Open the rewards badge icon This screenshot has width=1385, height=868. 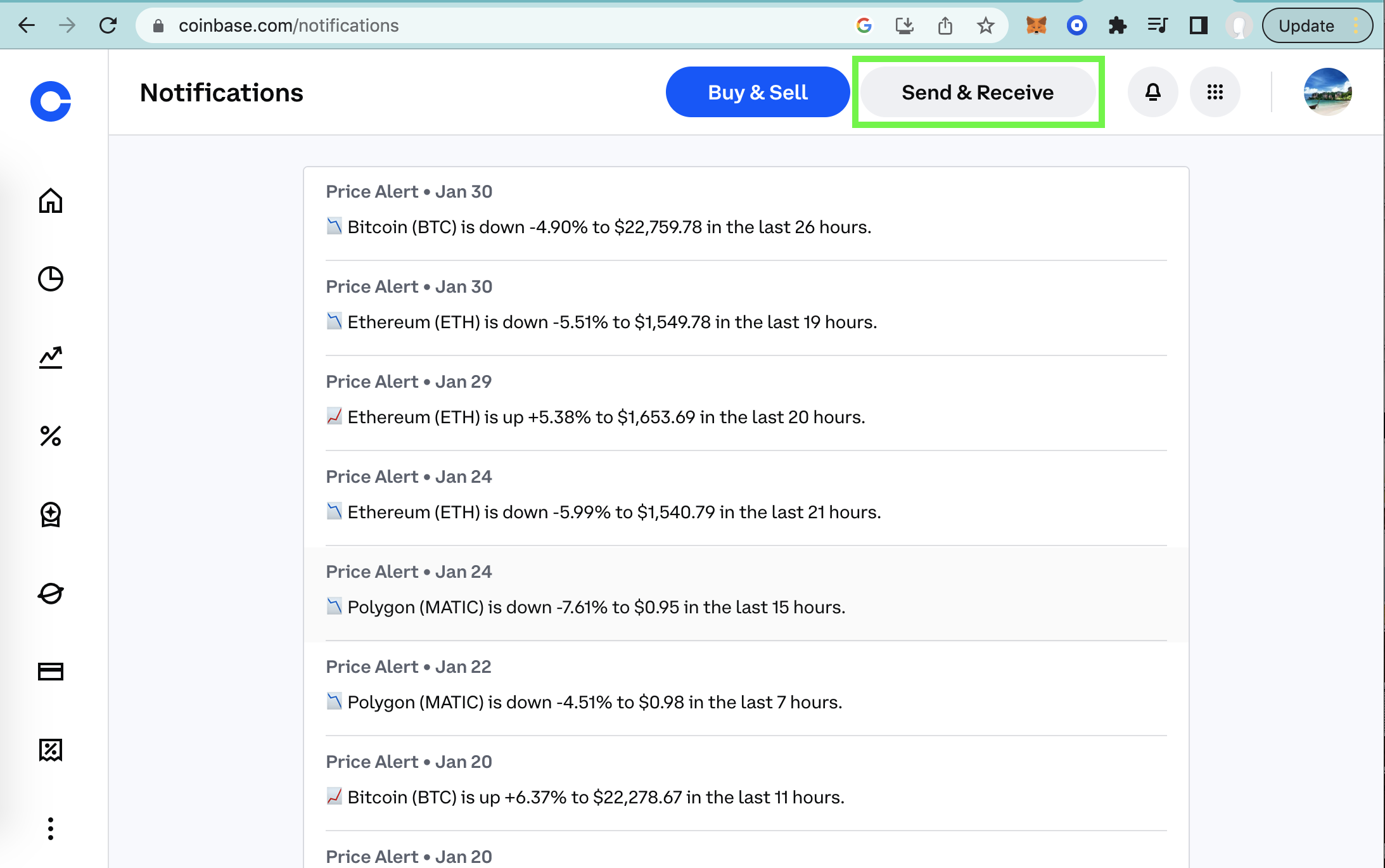(x=51, y=514)
